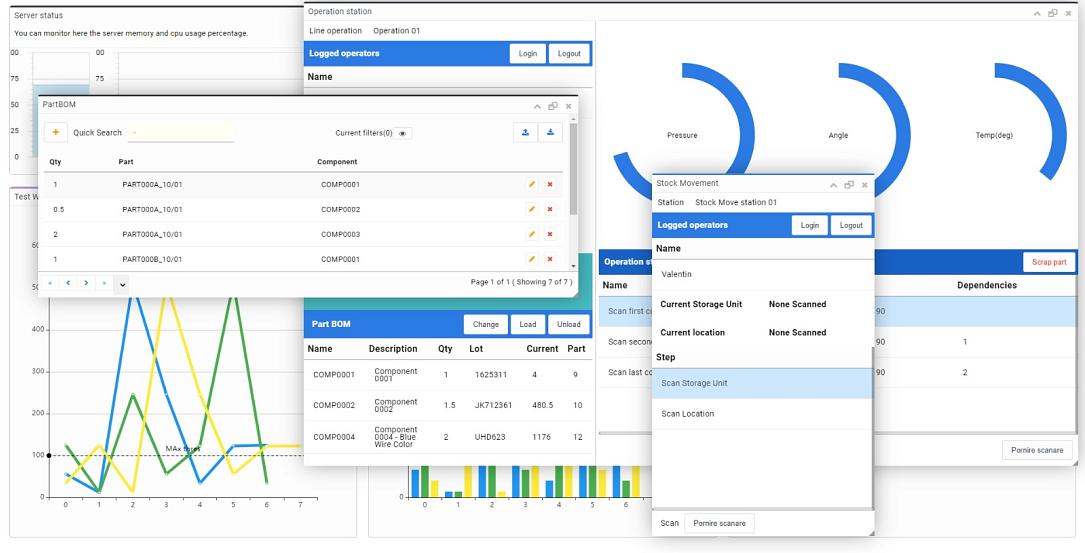Select the Scan Storage Unit step
The height and width of the screenshot is (553, 1085).
tap(761, 383)
